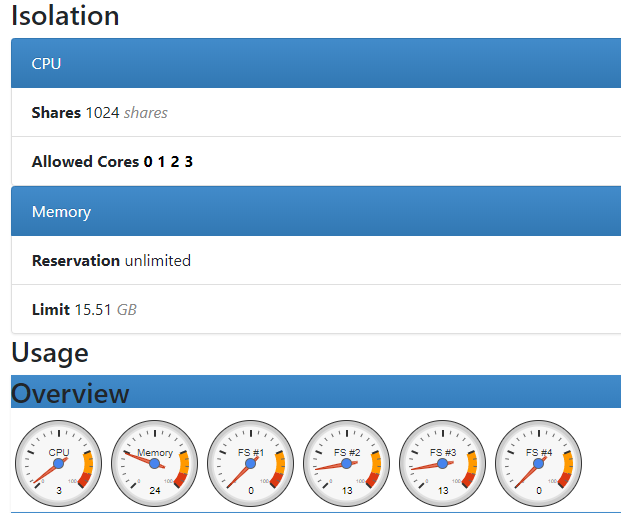Click the value 3 on CPU gauge
The image size is (621, 513).
click(x=59, y=491)
